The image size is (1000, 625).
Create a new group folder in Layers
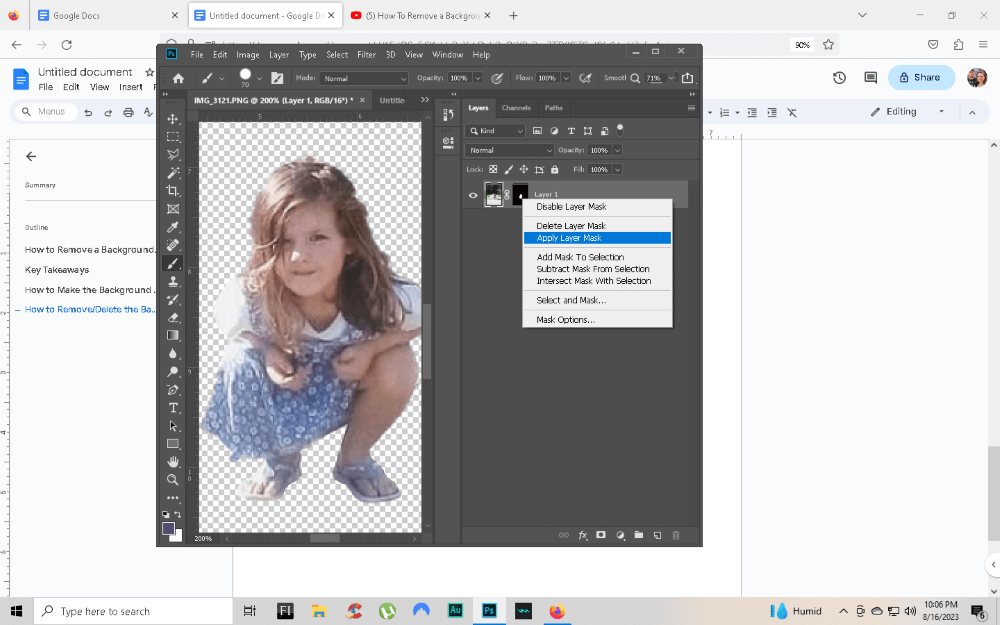638,535
